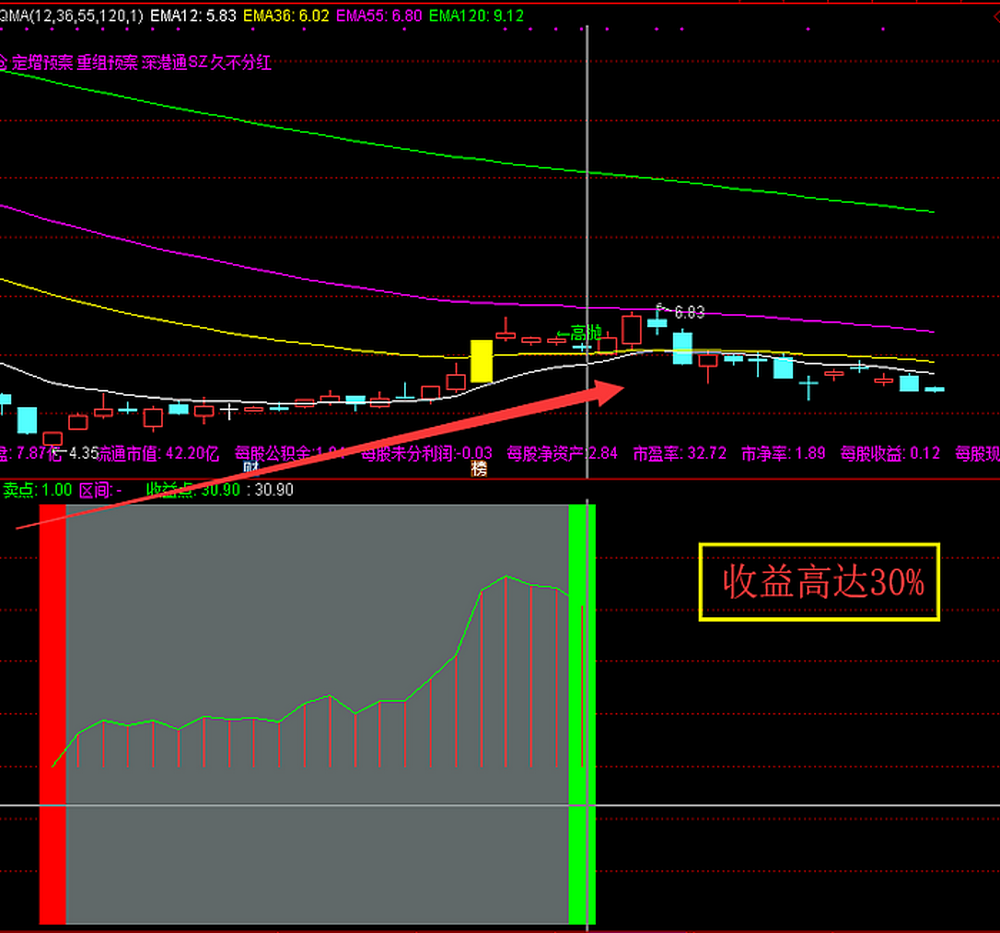Click the 深港通SZ tag

[x=174, y=62]
